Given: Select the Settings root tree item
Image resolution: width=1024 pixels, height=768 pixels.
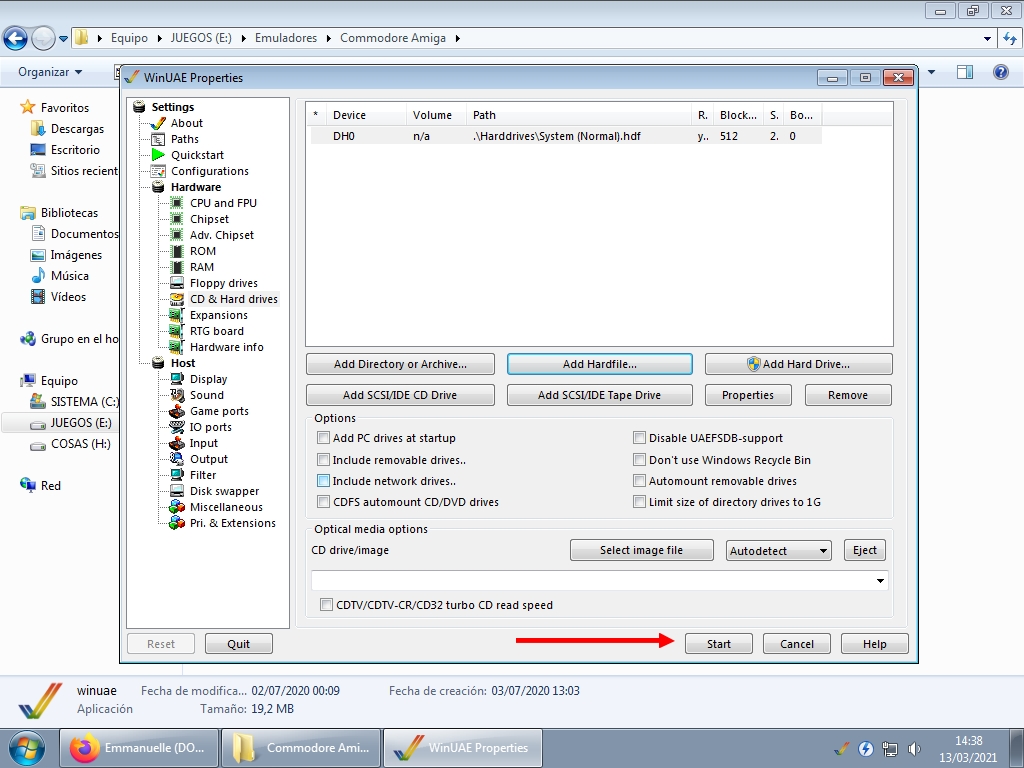Looking at the screenshot, I should click(x=172, y=107).
